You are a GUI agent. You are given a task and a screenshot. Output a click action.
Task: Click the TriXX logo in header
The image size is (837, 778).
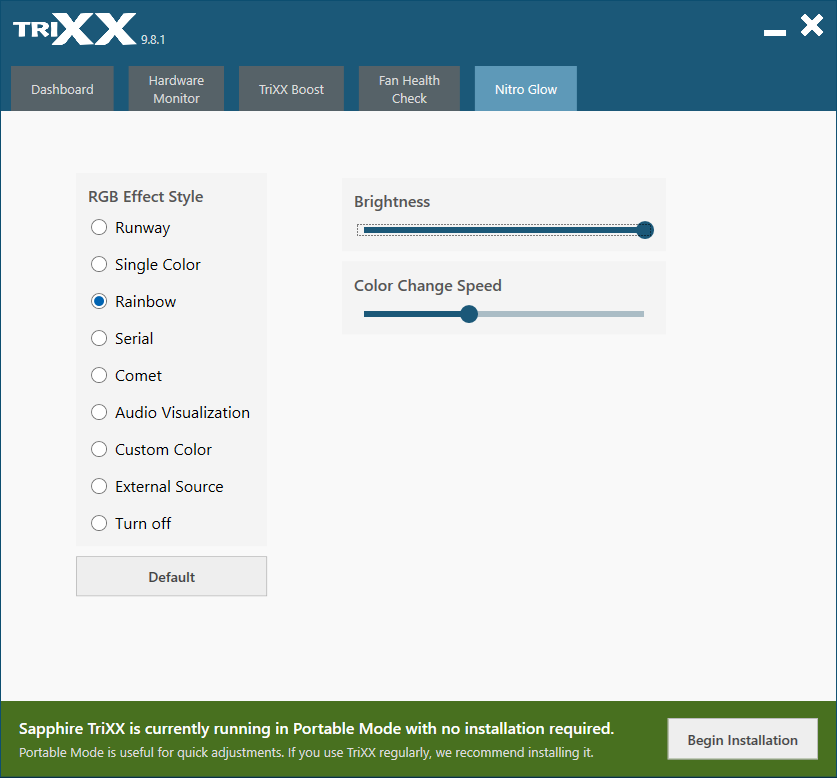75,29
